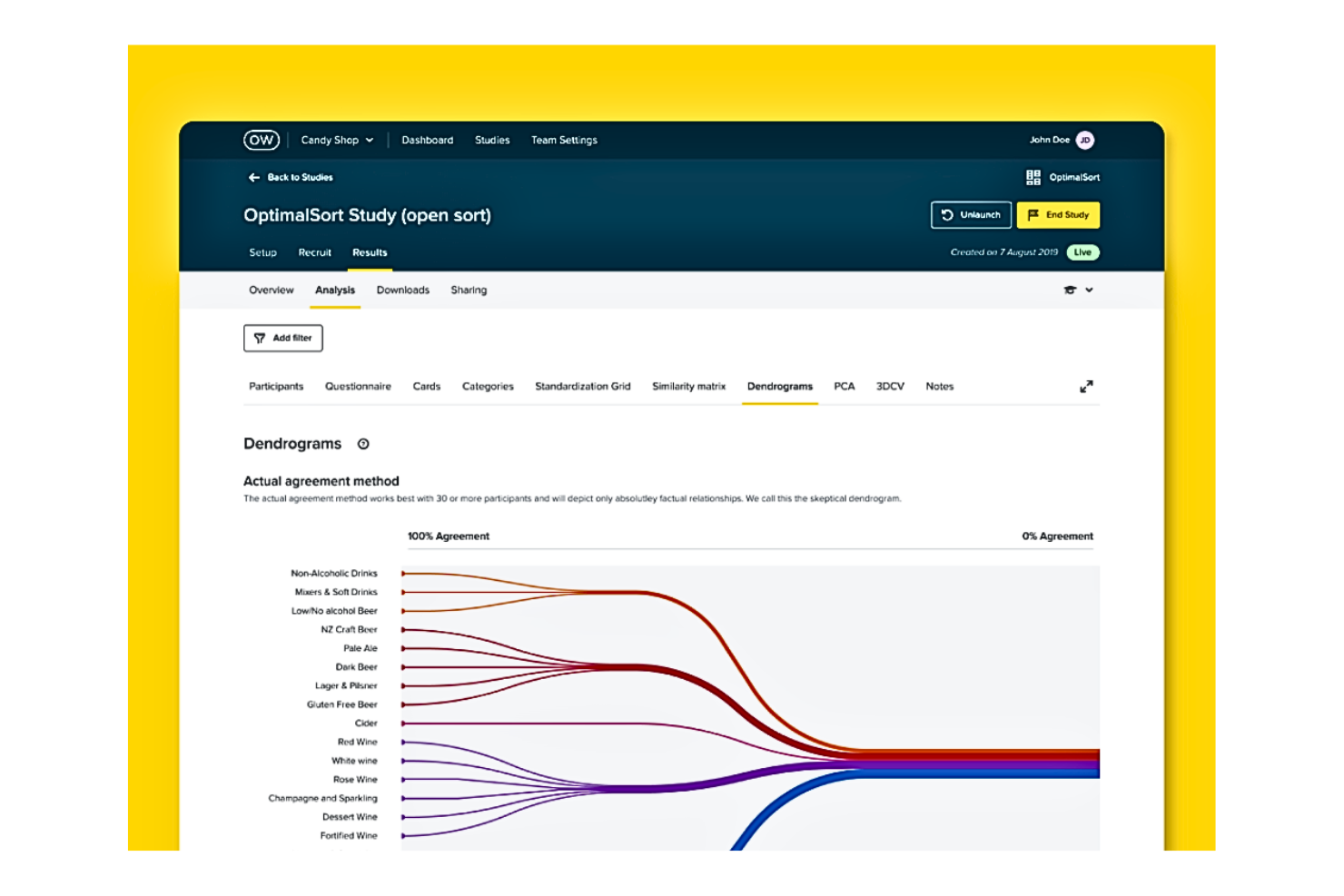
Task: Click the circular arrow icon in Unlaunch button
Action: point(946,215)
